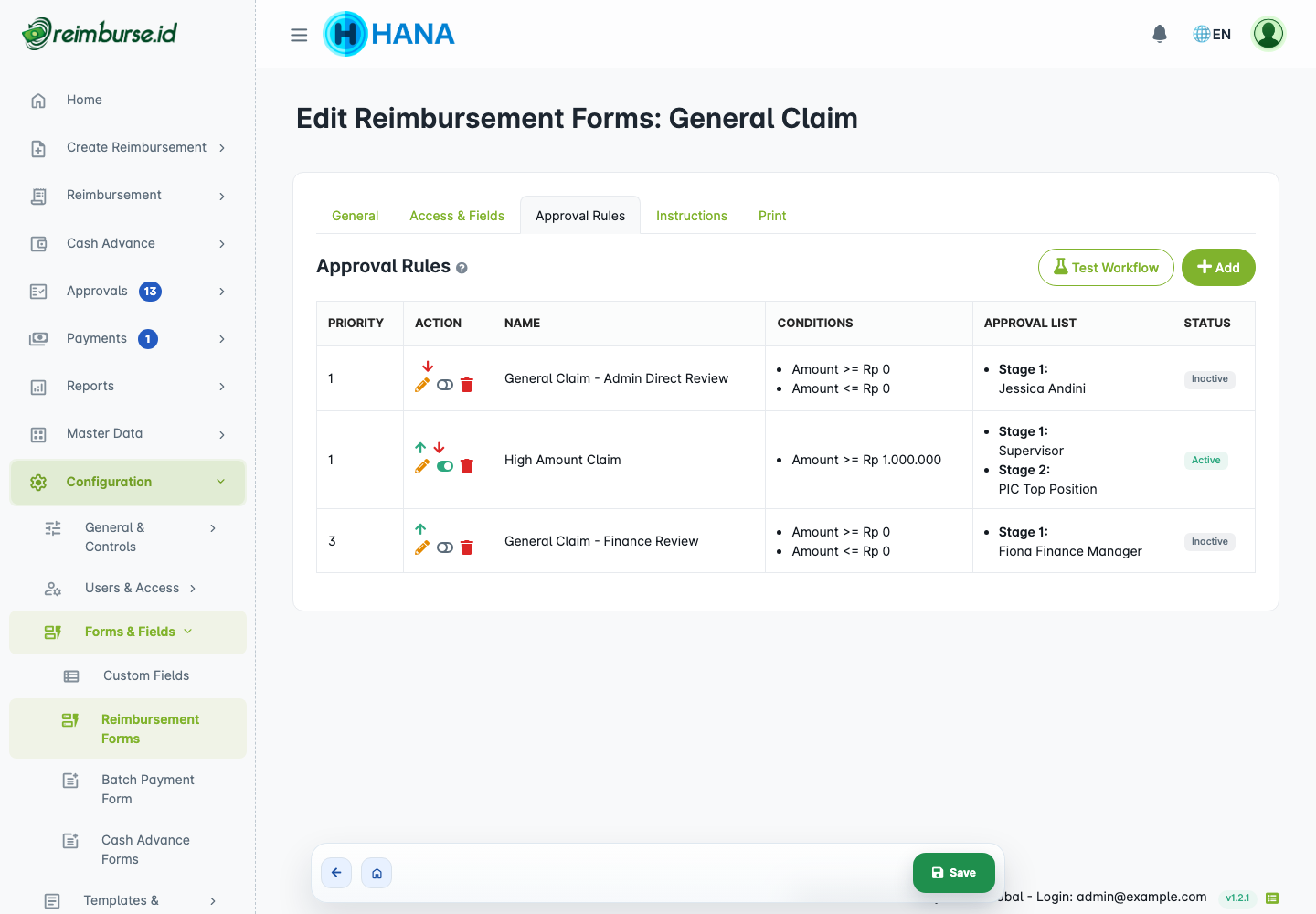Expand the Payments sidebar menu
The image size is (1316, 914).
click(128, 338)
